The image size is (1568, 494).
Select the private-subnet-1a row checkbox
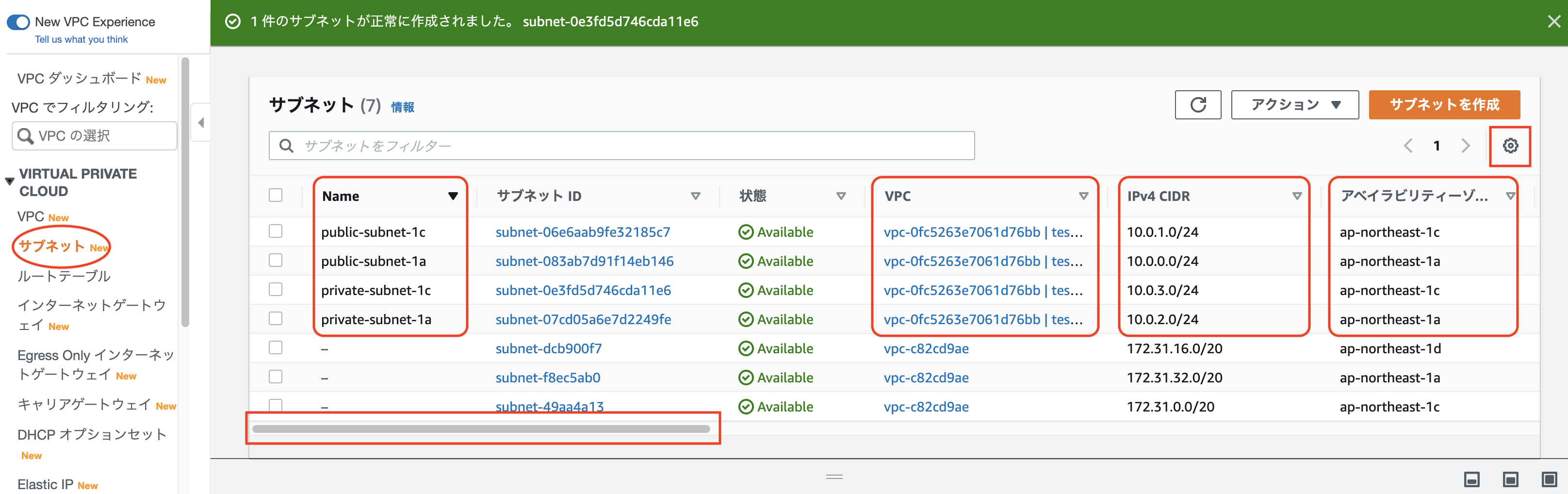click(x=276, y=318)
